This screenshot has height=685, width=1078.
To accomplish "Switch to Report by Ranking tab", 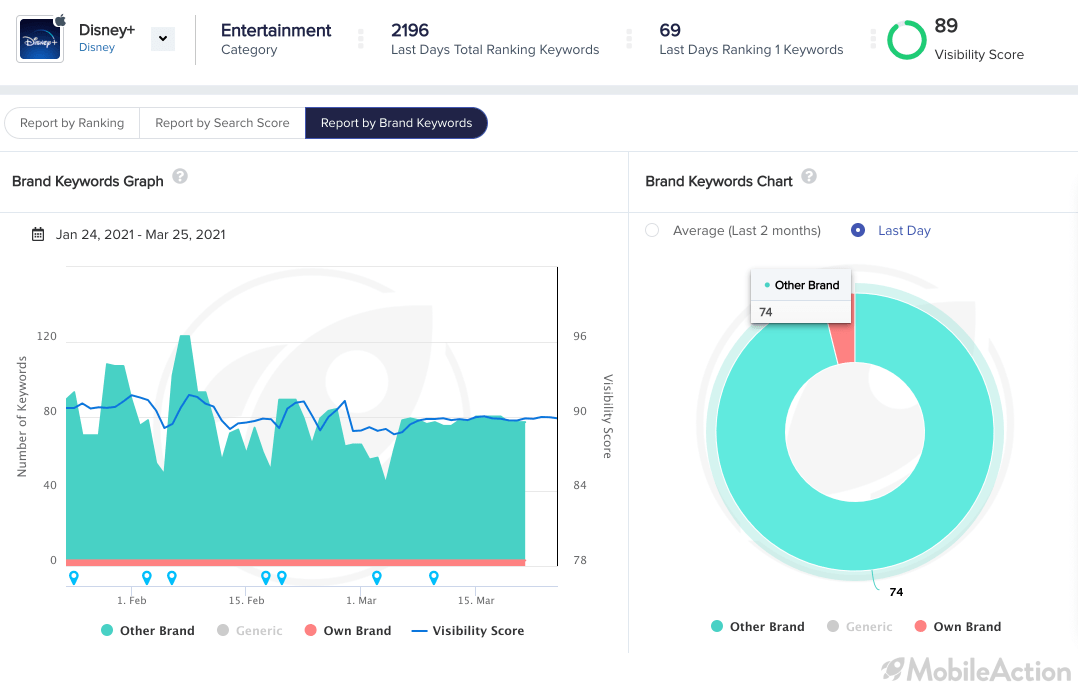I will (72, 123).
